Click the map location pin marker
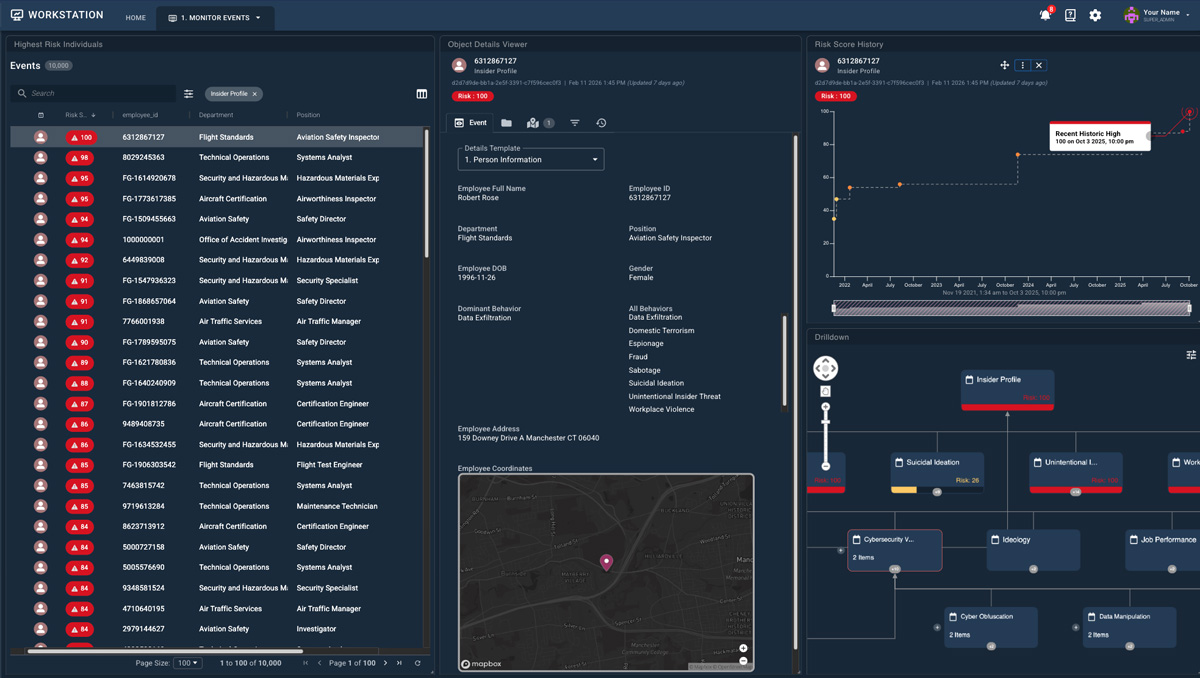1200x678 pixels. pyautogui.click(x=606, y=562)
